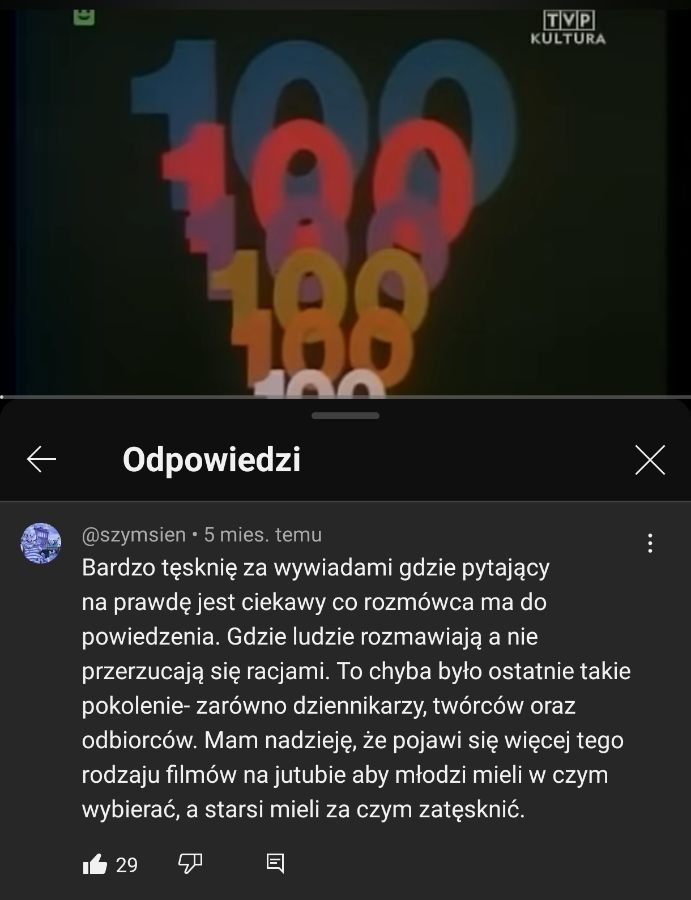Click the Odpowiedzi header title
This screenshot has width=691, height=900.
click(x=211, y=460)
